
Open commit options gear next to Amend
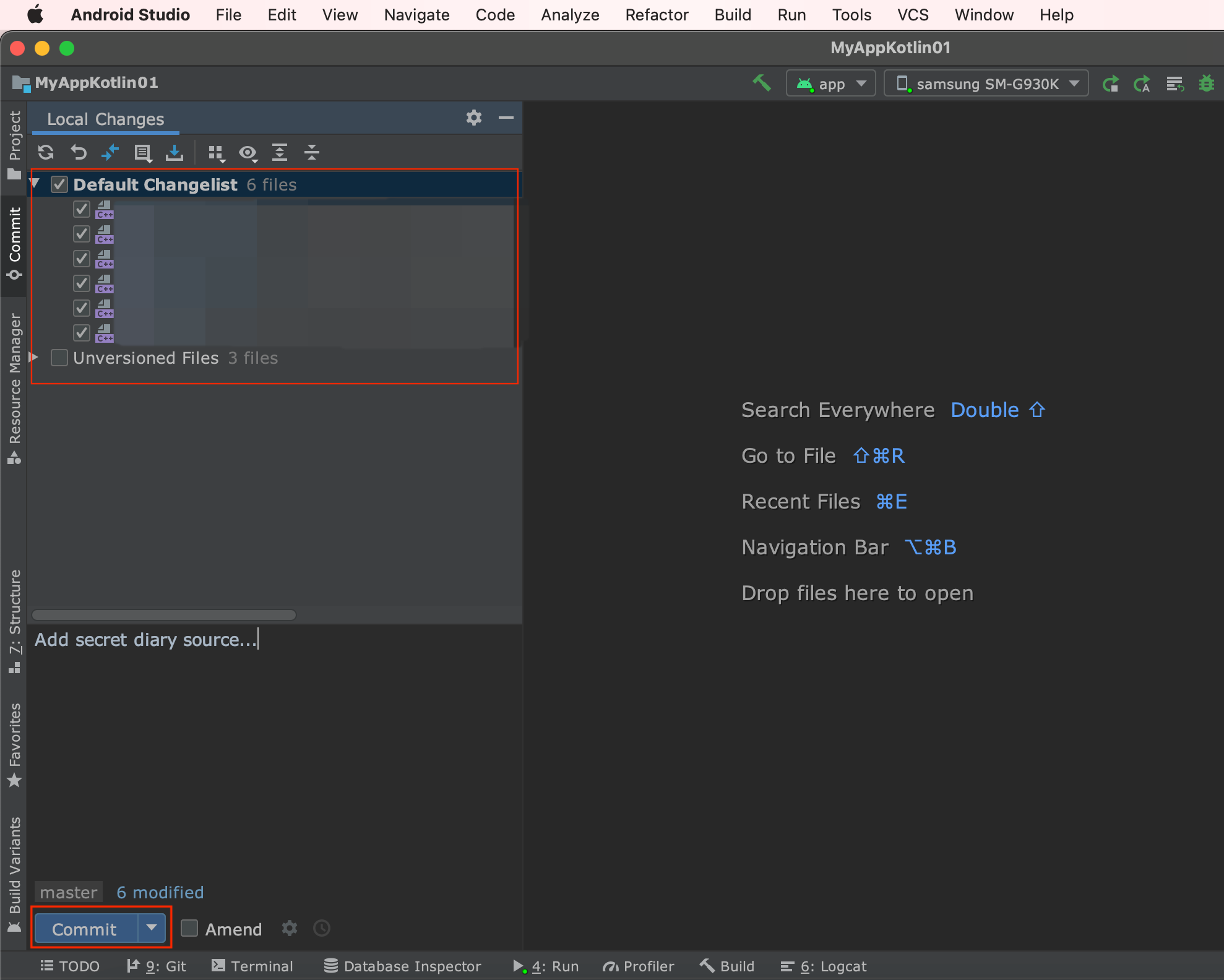(x=290, y=928)
